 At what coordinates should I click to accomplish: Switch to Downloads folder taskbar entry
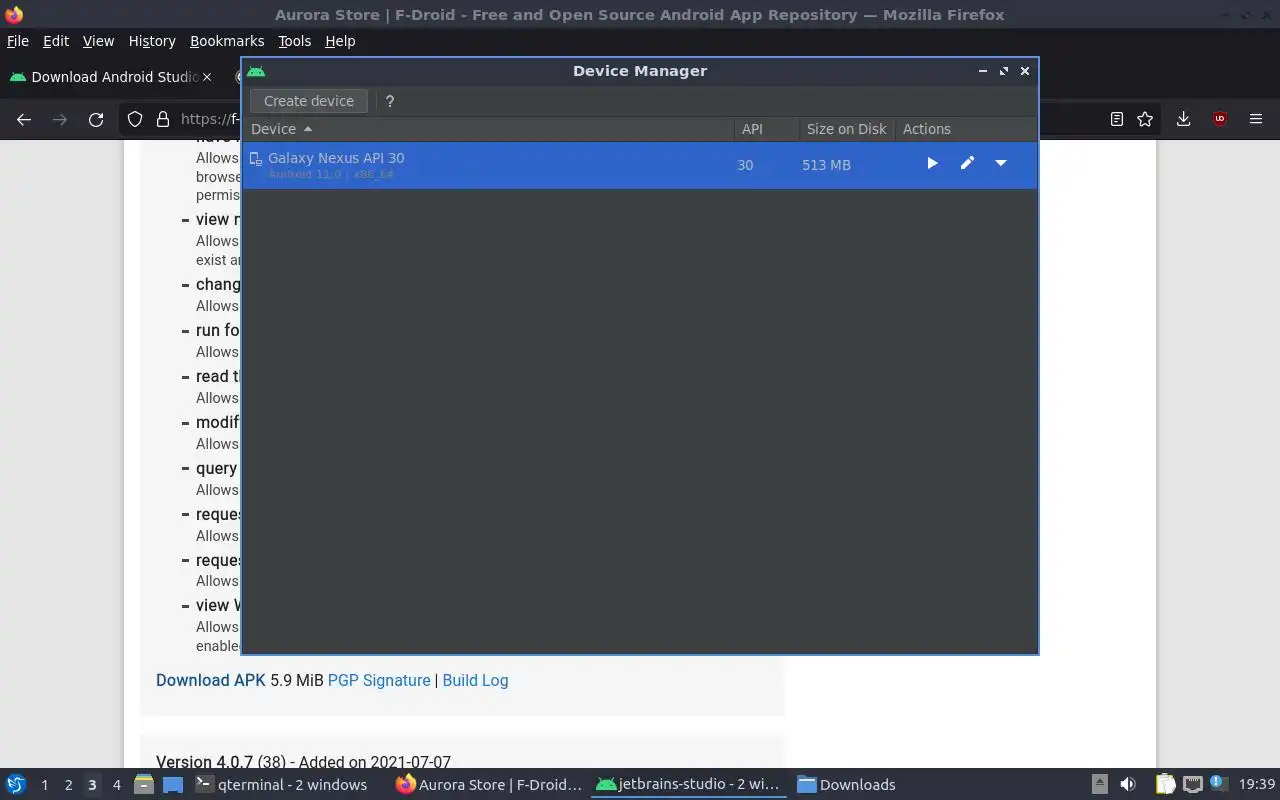coord(846,785)
